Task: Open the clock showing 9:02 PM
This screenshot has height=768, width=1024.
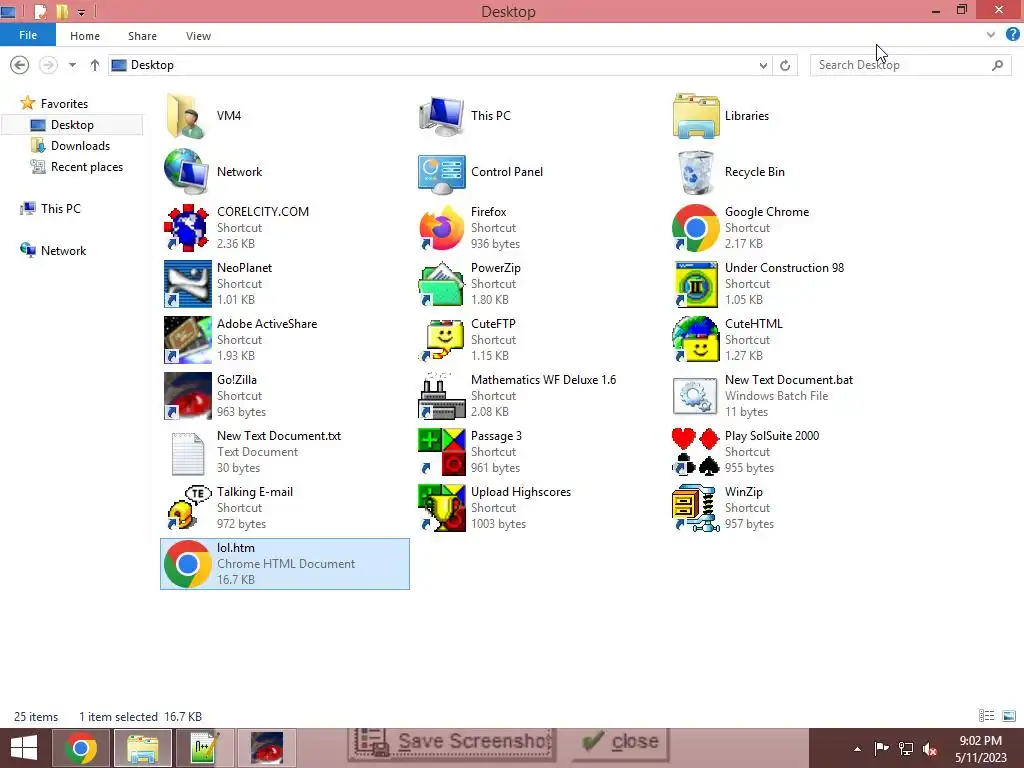Action: pos(980,748)
